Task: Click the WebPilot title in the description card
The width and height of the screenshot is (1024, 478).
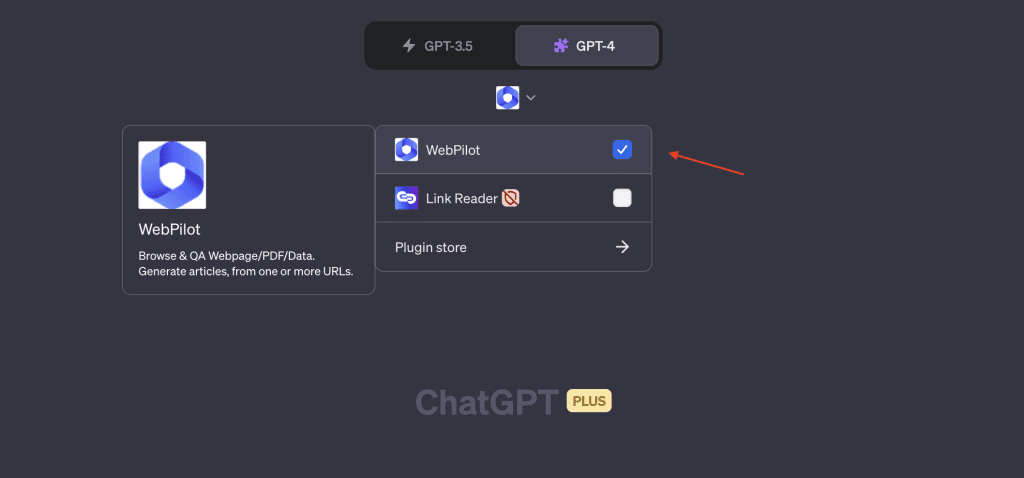Action: coord(169,230)
